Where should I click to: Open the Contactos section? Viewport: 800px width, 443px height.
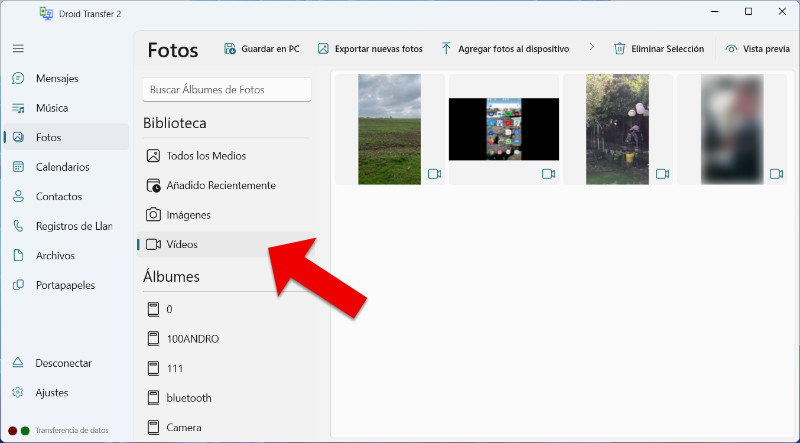click(58, 196)
